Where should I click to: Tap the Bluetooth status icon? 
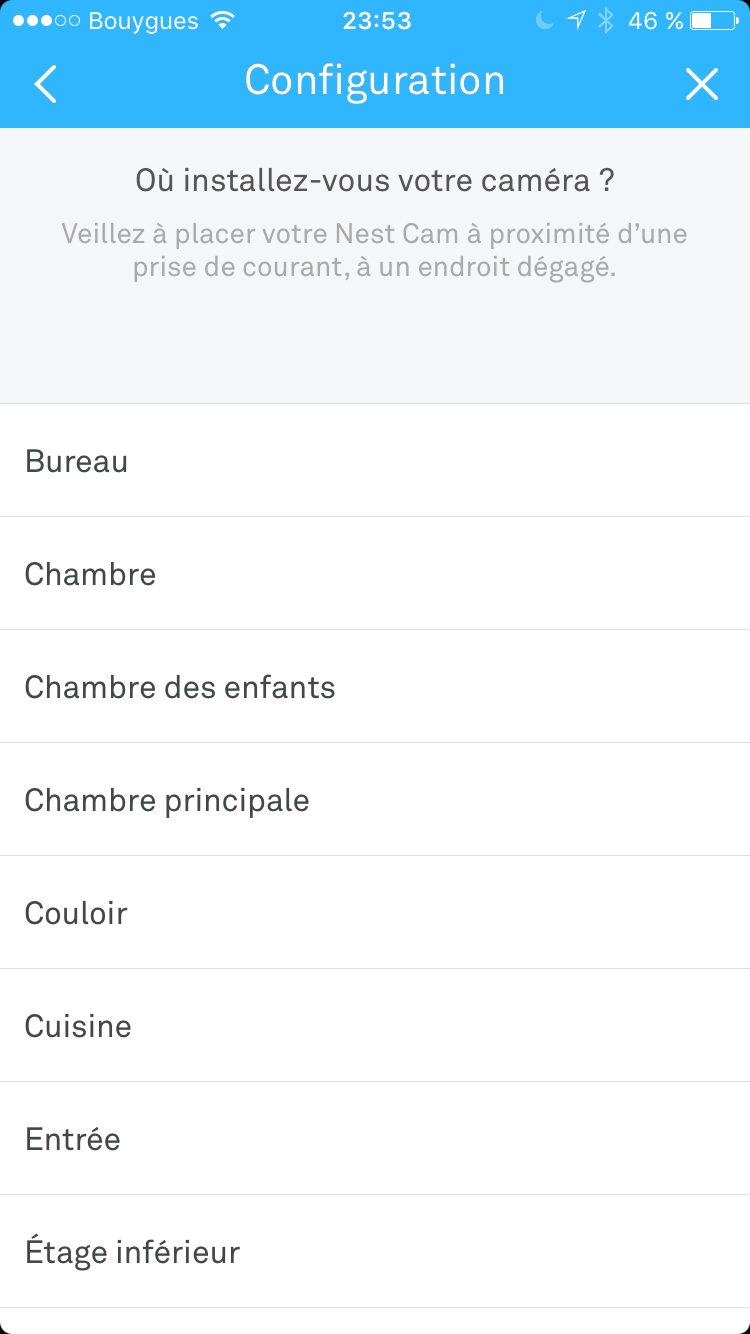605,21
